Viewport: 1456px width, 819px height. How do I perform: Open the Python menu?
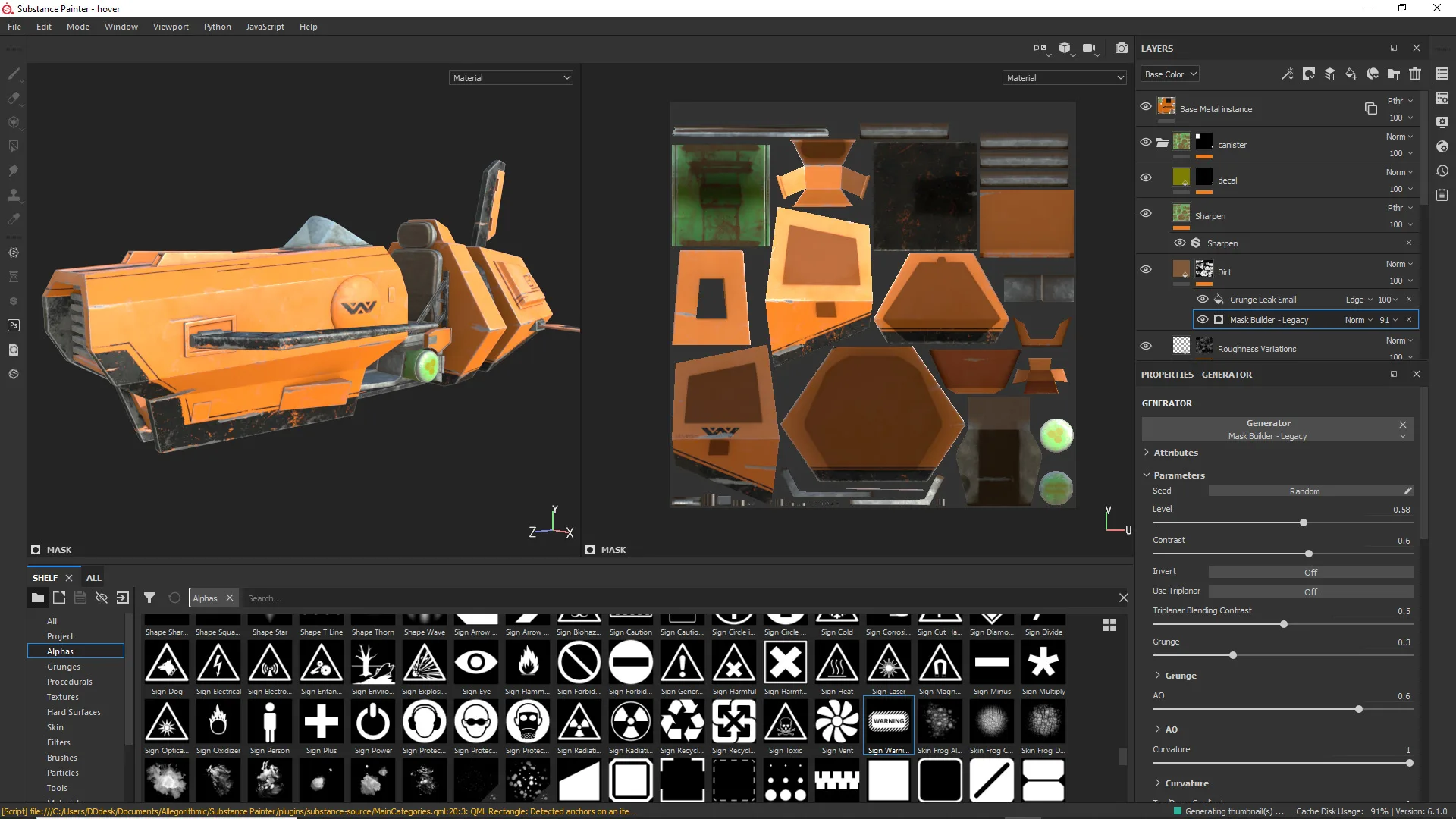point(216,26)
